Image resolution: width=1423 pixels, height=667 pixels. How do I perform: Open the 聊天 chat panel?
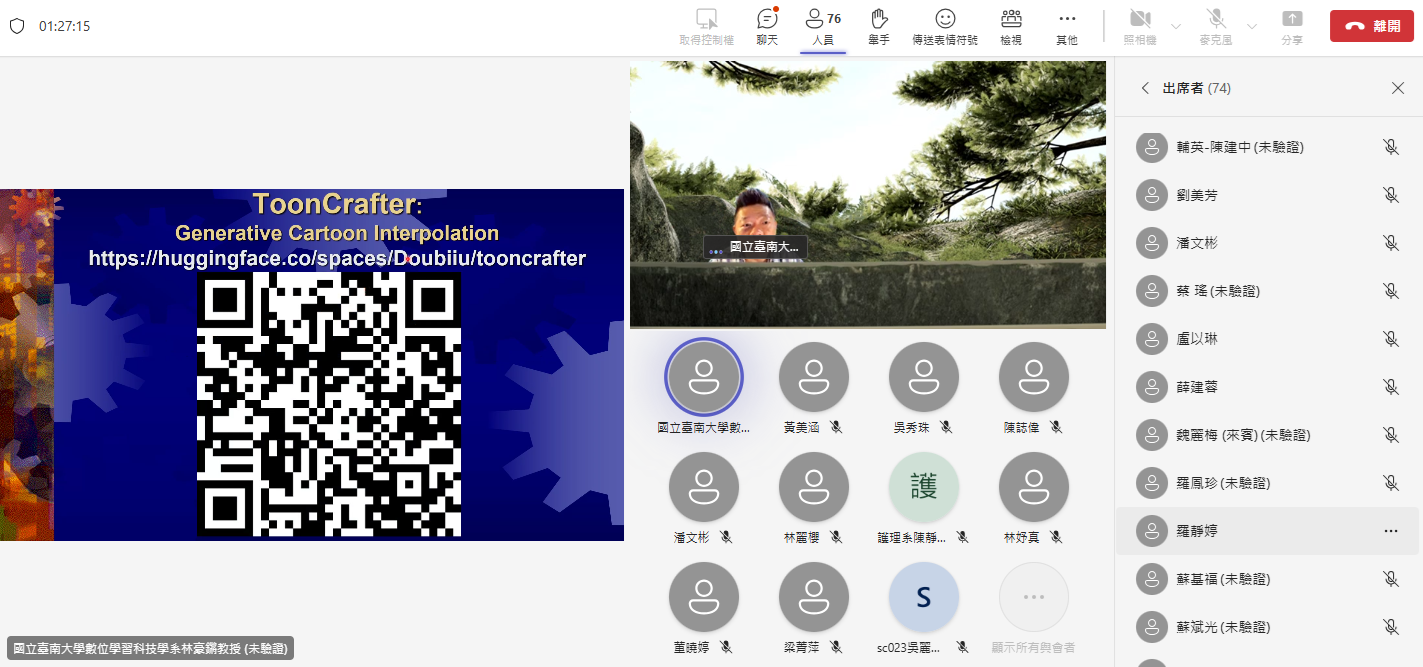[767, 27]
